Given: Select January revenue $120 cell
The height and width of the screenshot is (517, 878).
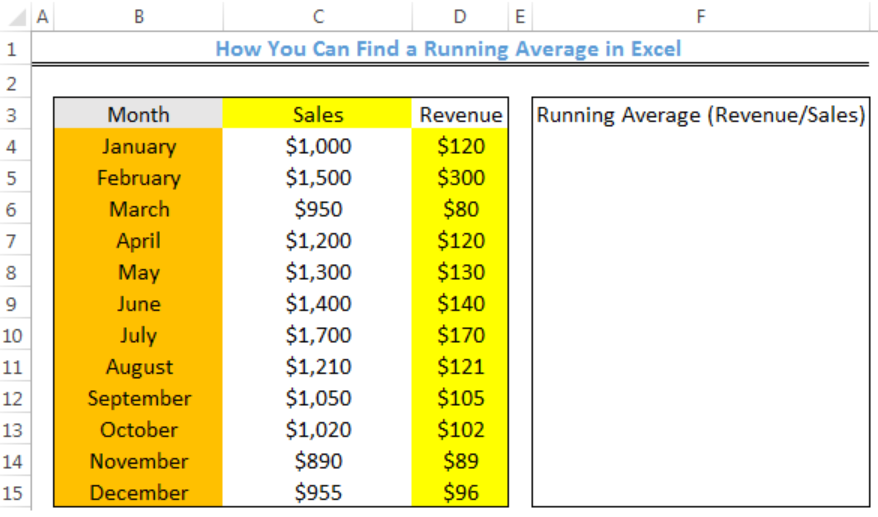Looking at the screenshot, I should coord(460,146).
